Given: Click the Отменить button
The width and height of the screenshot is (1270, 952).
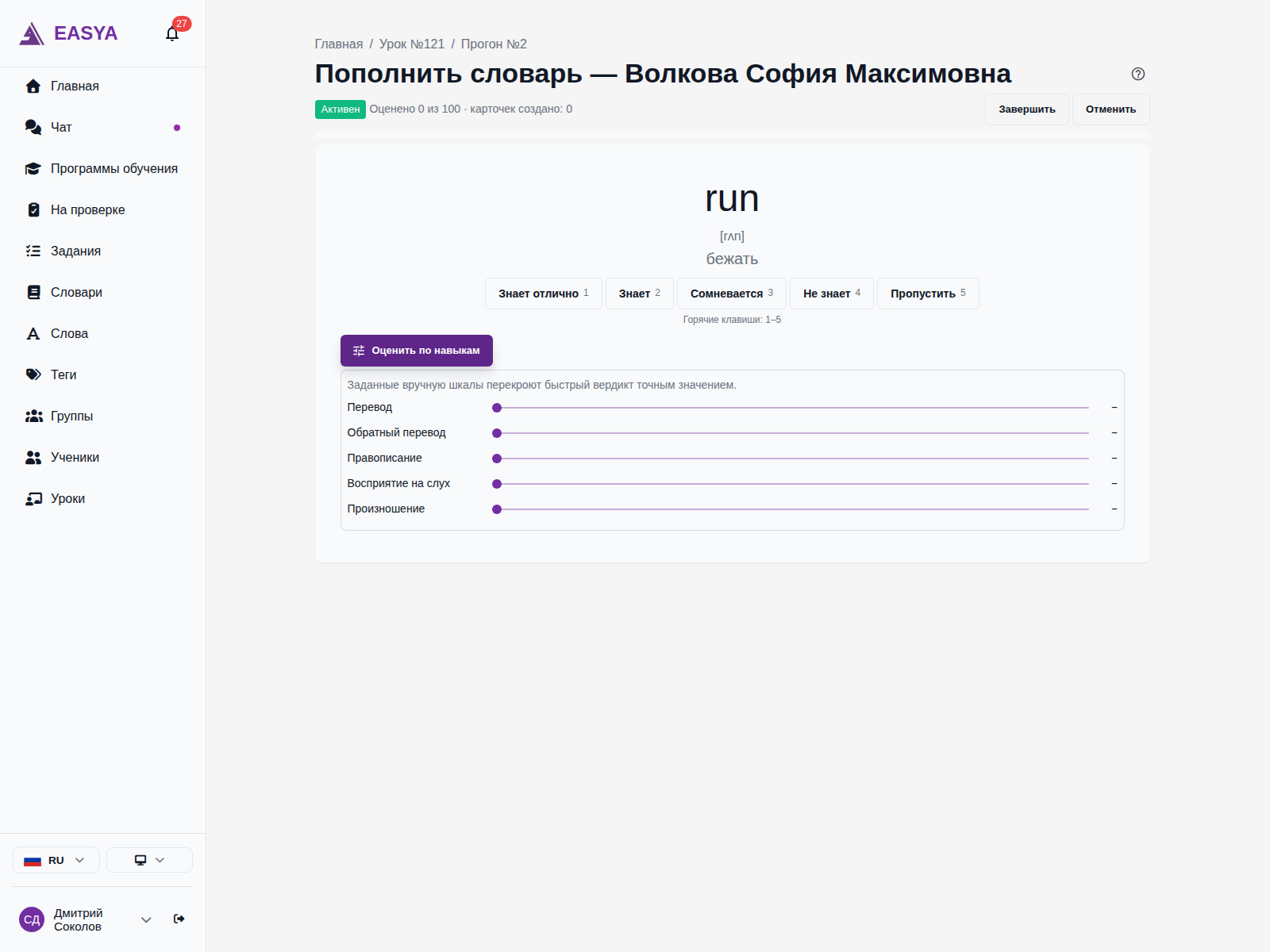Looking at the screenshot, I should [1111, 109].
